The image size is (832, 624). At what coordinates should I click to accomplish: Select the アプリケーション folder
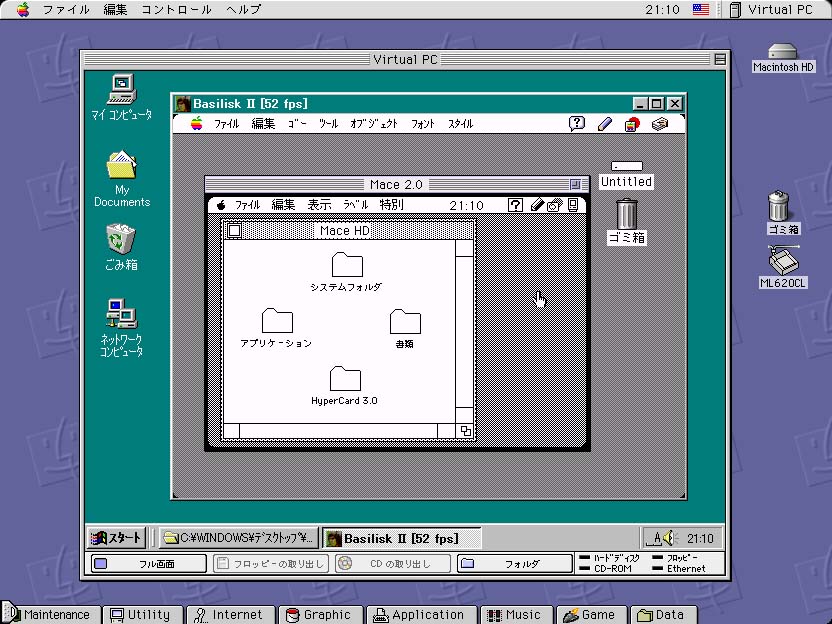coord(276,328)
